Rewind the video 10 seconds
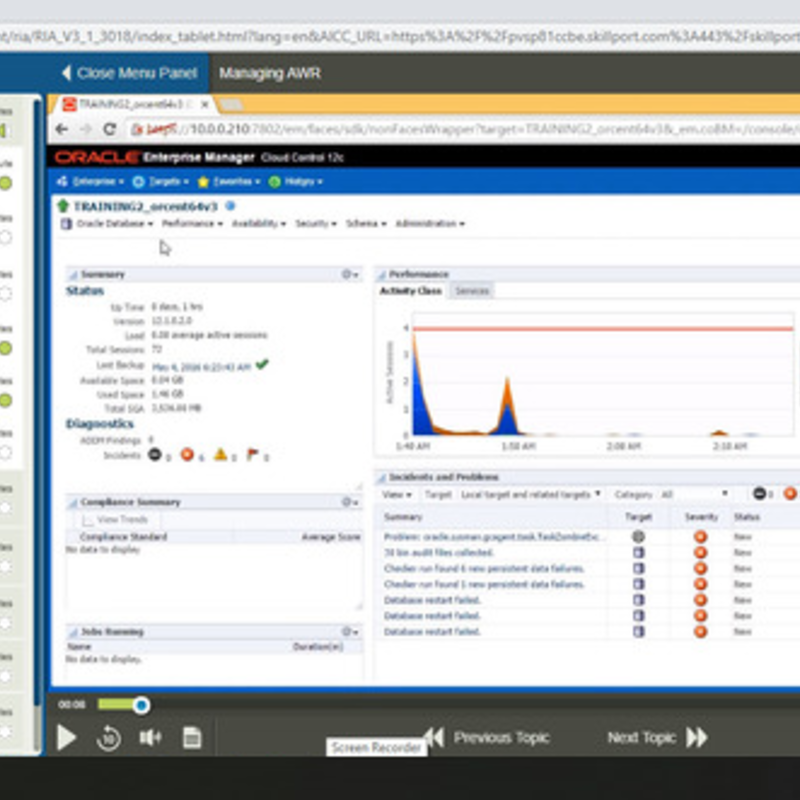800x800 pixels. [108, 738]
